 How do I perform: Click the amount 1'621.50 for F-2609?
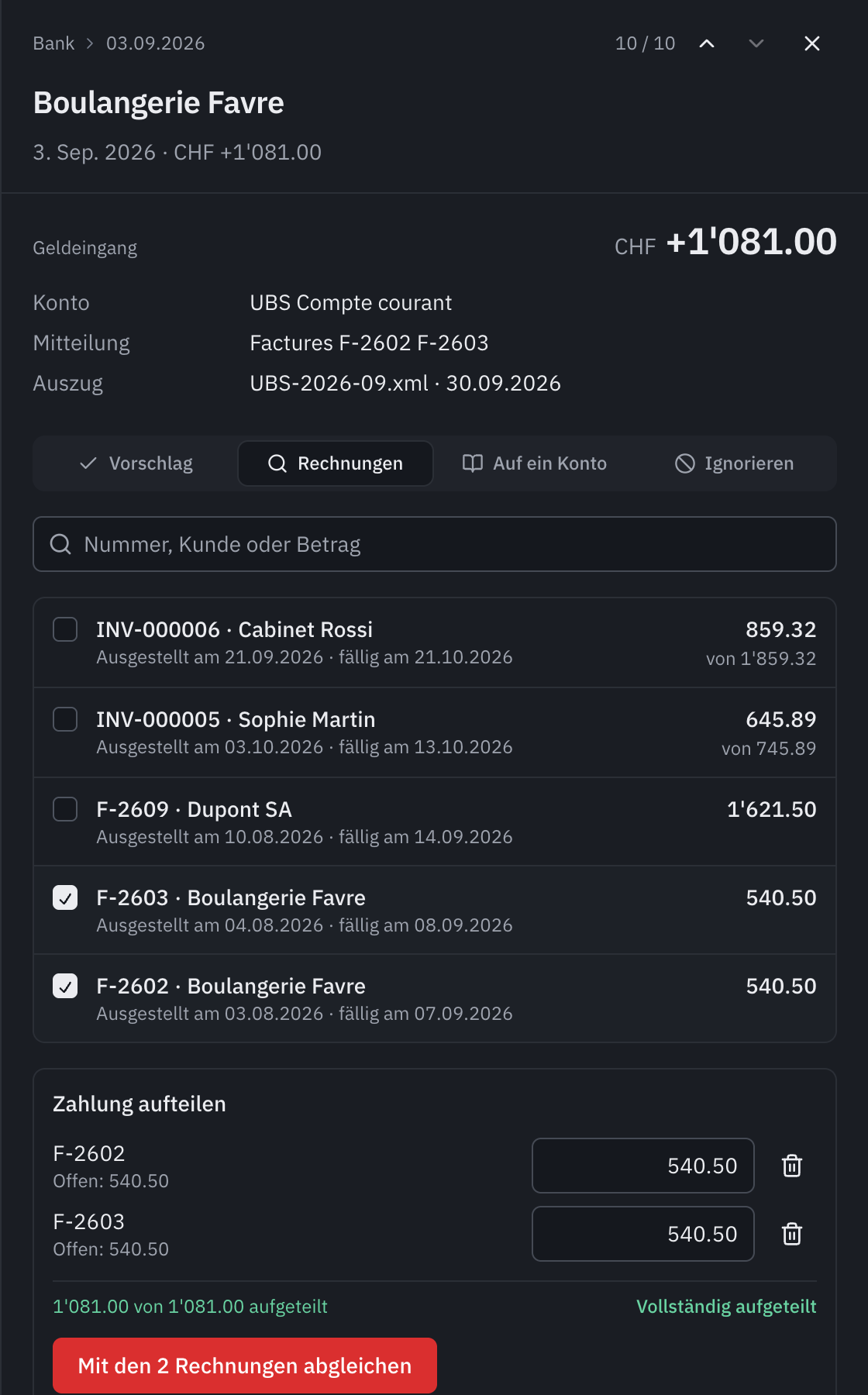click(x=772, y=809)
